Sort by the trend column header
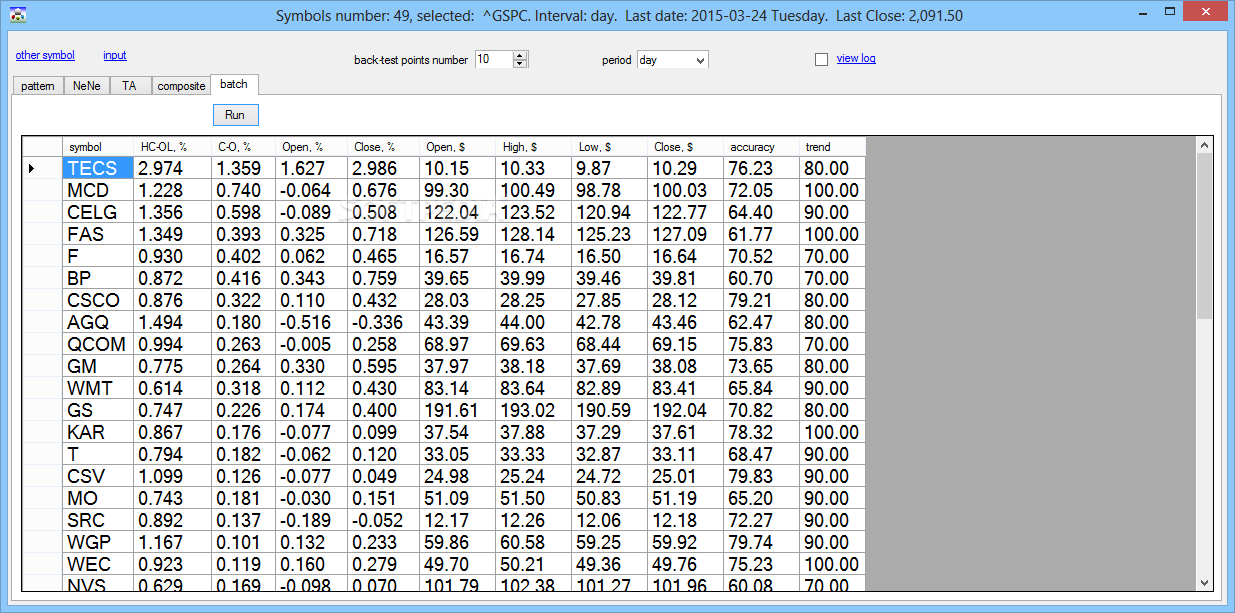 [832, 147]
